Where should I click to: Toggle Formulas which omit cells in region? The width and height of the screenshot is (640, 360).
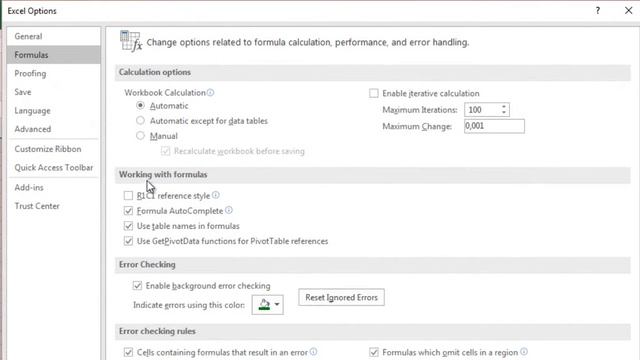click(373, 352)
